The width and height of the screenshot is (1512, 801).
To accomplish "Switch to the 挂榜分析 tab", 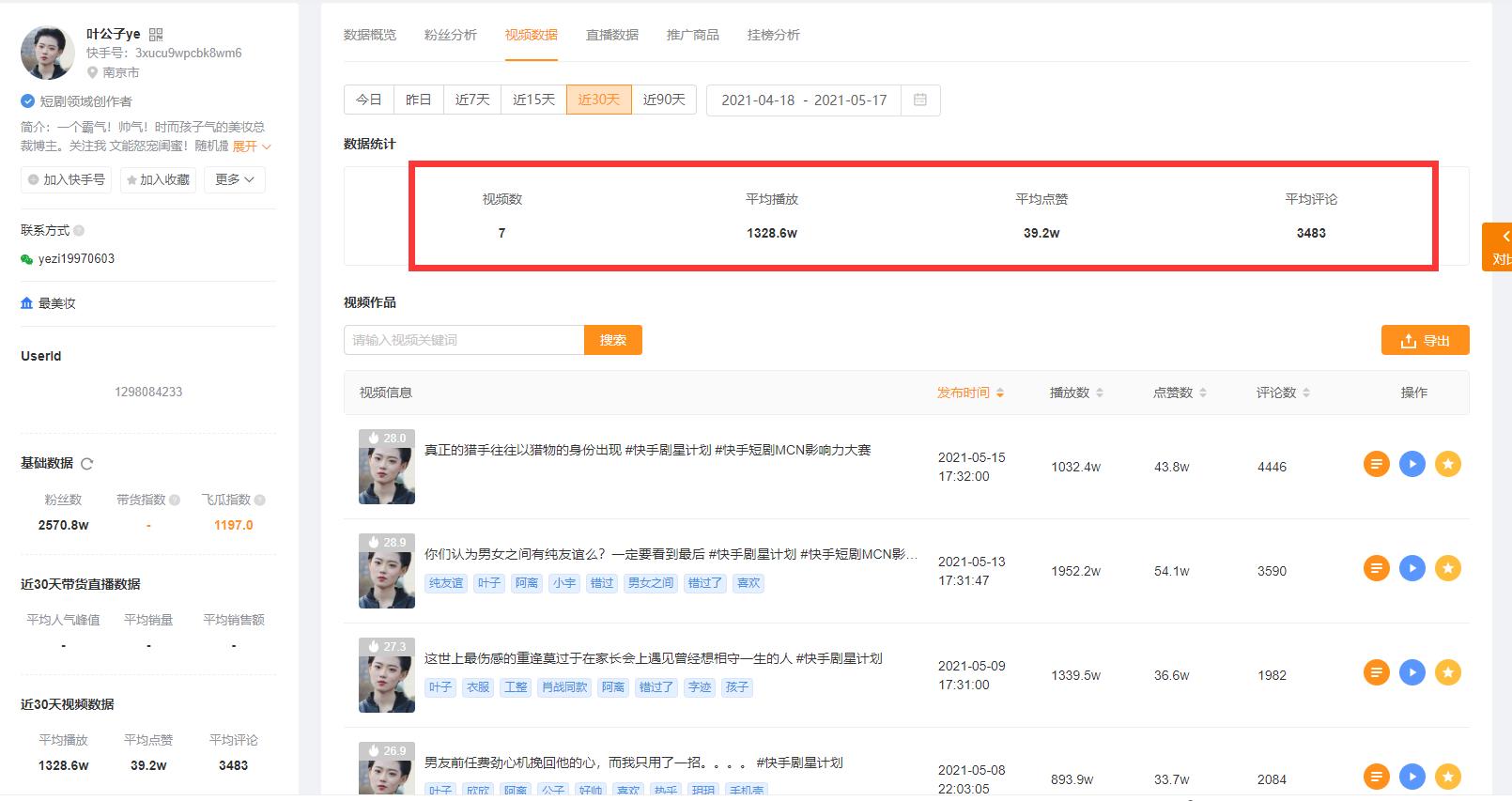I will tap(774, 35).
